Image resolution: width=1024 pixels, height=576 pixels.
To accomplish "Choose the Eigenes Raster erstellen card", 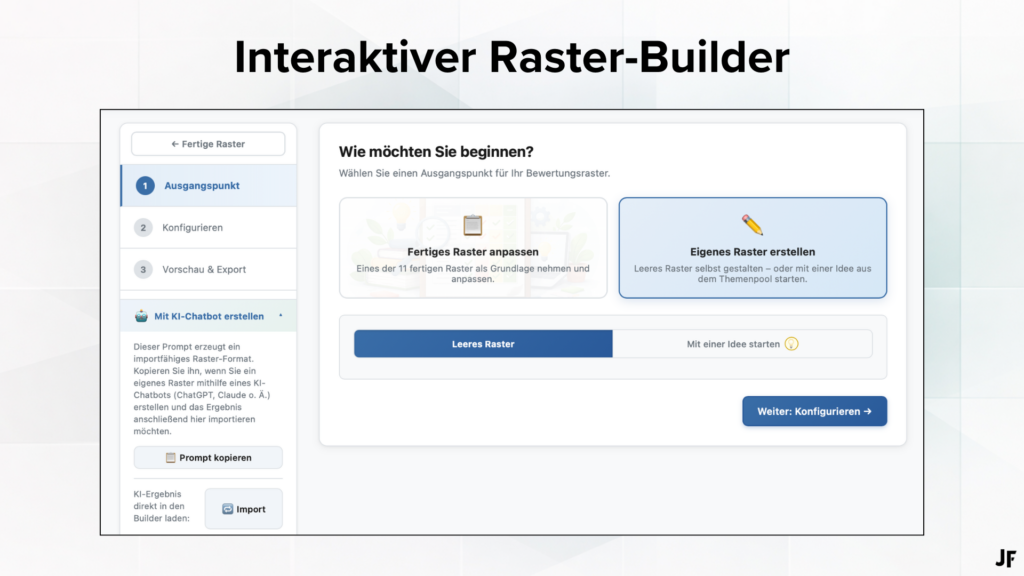I will (x=752, y=248).
